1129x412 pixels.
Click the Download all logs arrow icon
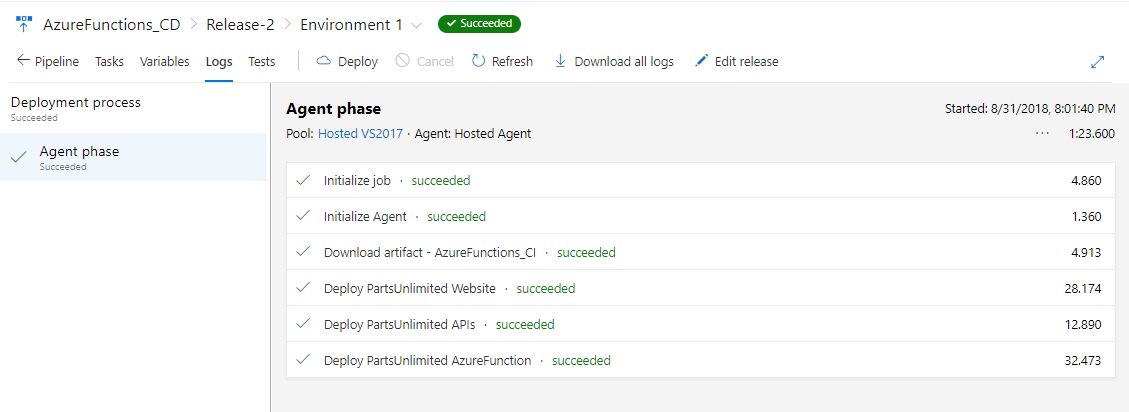[560, 61]
